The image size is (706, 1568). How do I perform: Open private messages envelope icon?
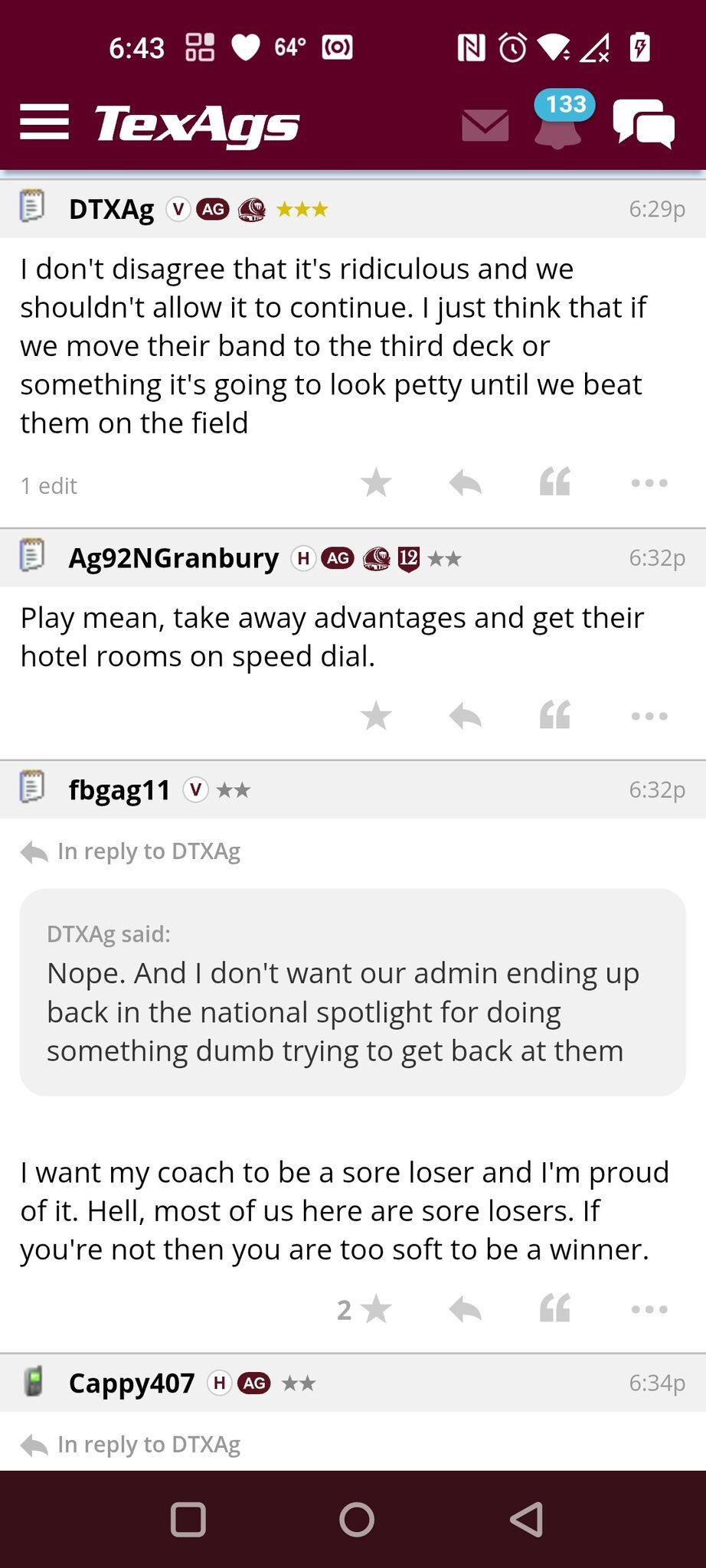(485, 125)
